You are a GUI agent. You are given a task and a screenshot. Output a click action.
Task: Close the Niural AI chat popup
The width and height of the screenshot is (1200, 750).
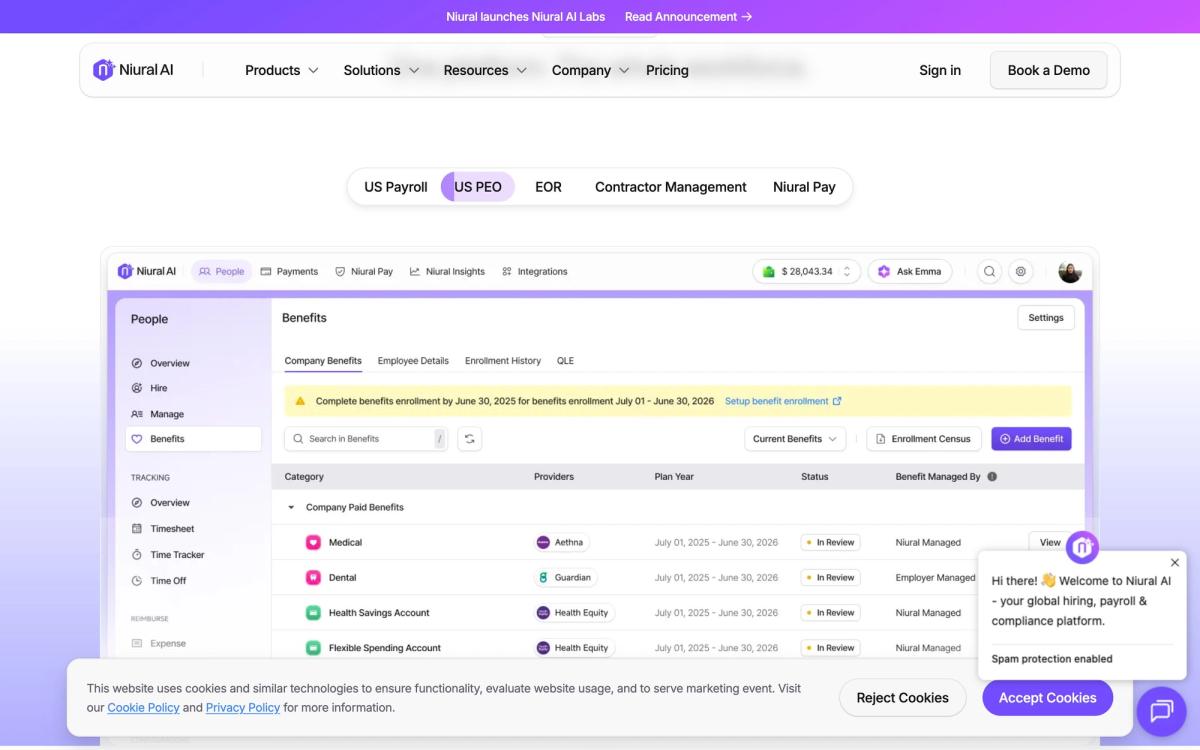tap(1174, 563)
